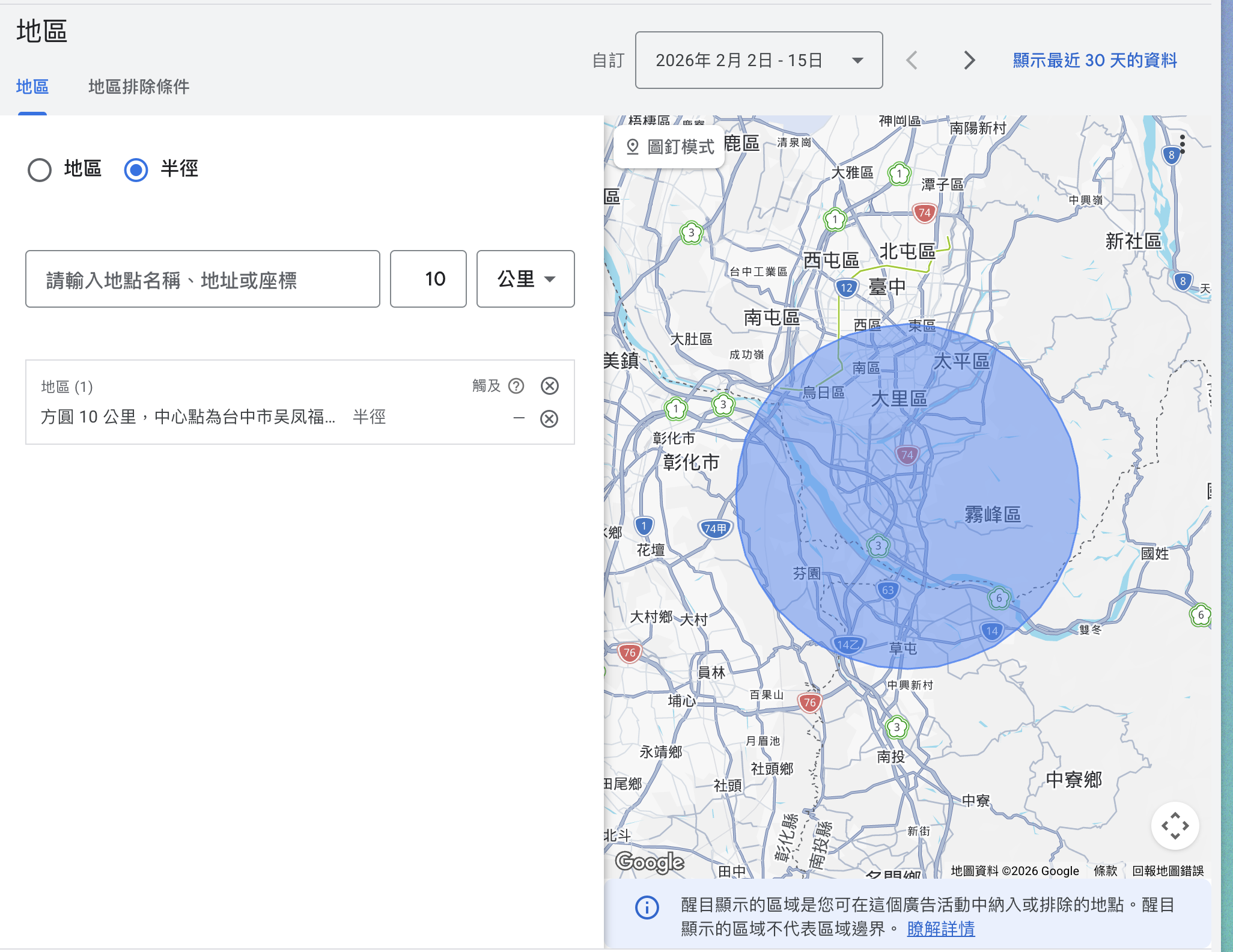Screen dimensions: 1233x952
Task: Click the location name search field
Action: tap(202, 279)
